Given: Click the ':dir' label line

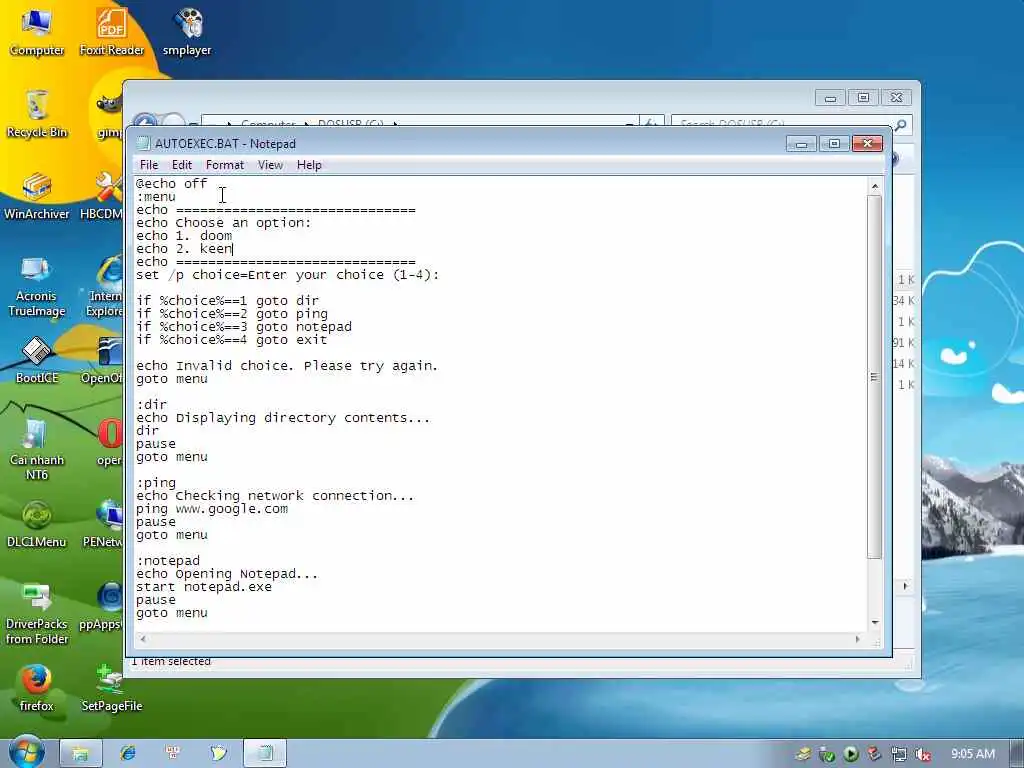Looking at the screenshot, I should click(x=152, y=405).
